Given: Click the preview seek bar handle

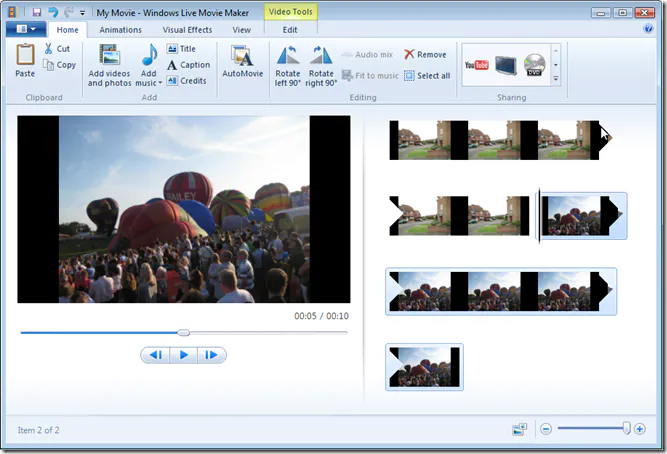Looking at the screenshot, I should 183,333.
